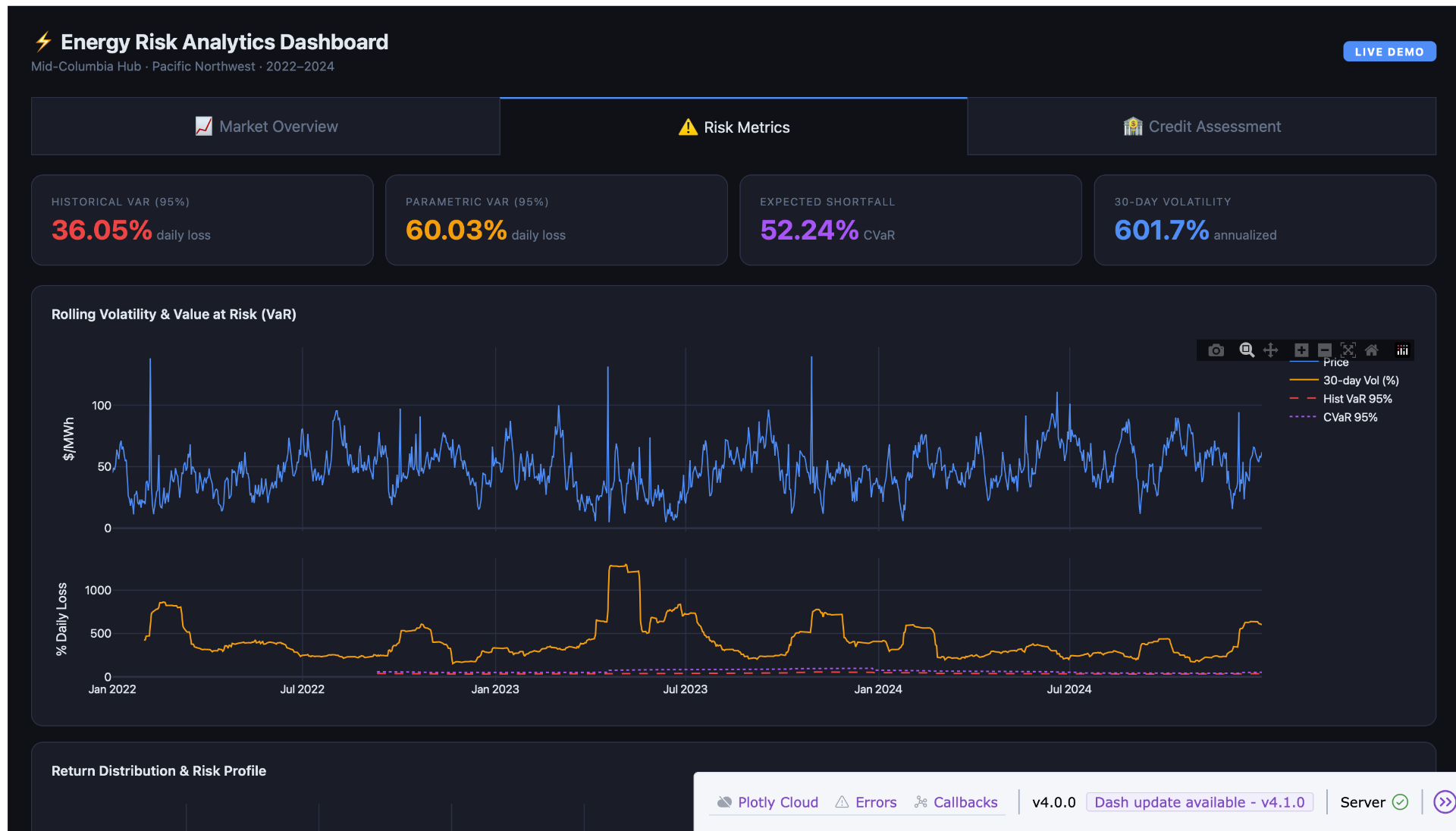
Task: Open the Credit Assessment tab
Action: tap(1202, 126)
